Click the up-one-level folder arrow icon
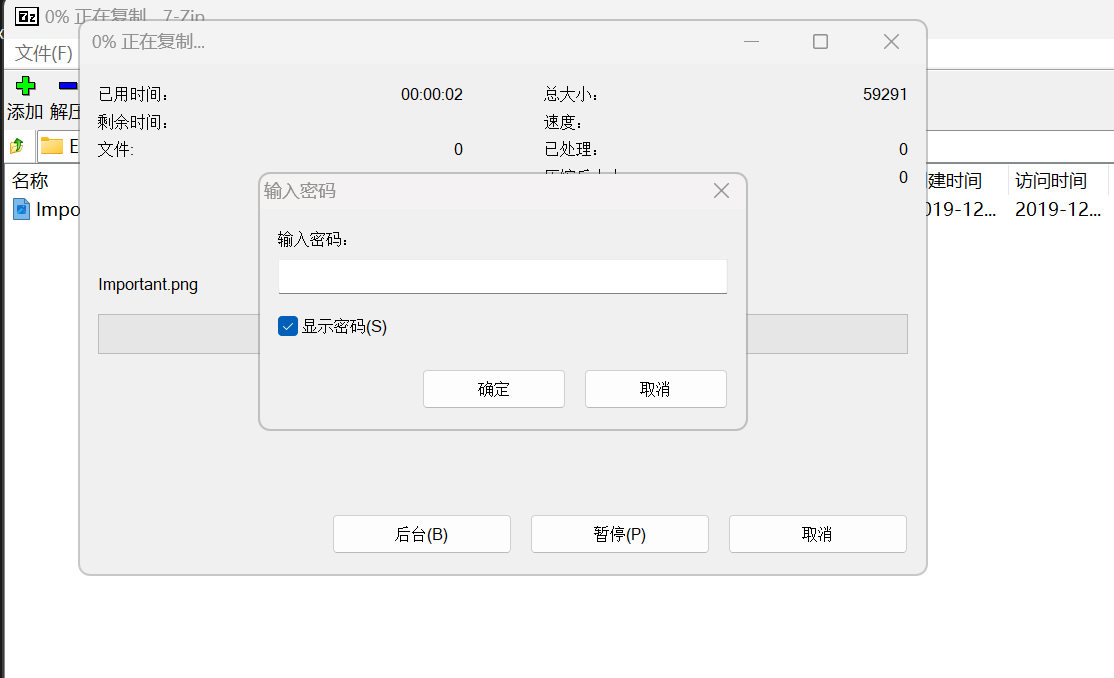Viewport: 1114px width, 678px height. click(17, 146)
